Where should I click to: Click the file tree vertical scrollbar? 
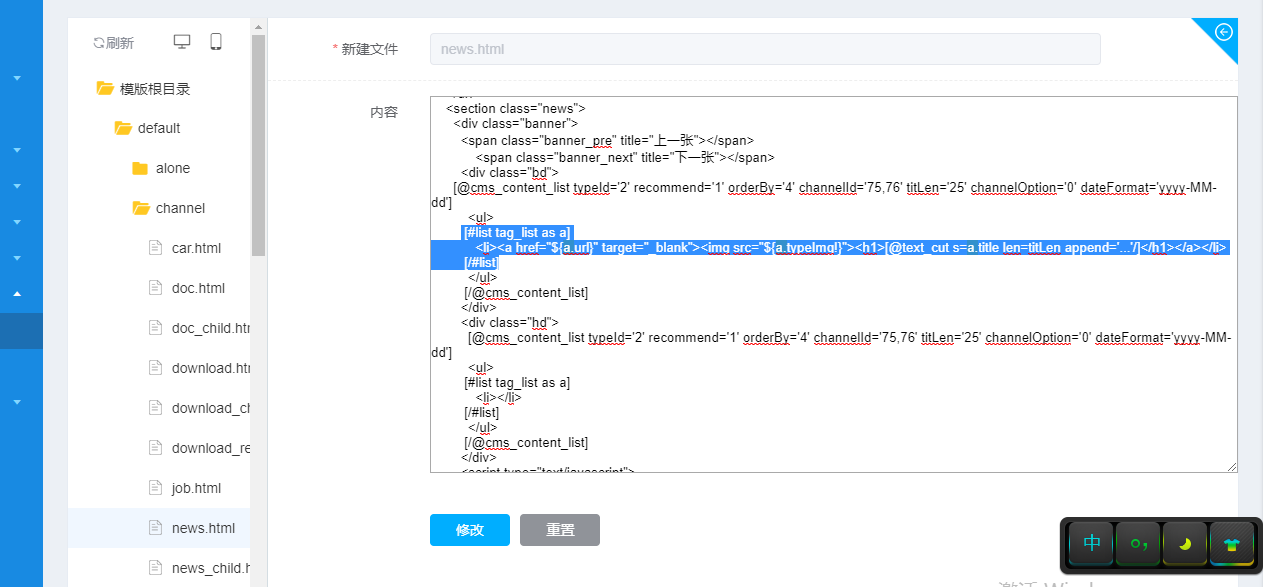point(258,150)
